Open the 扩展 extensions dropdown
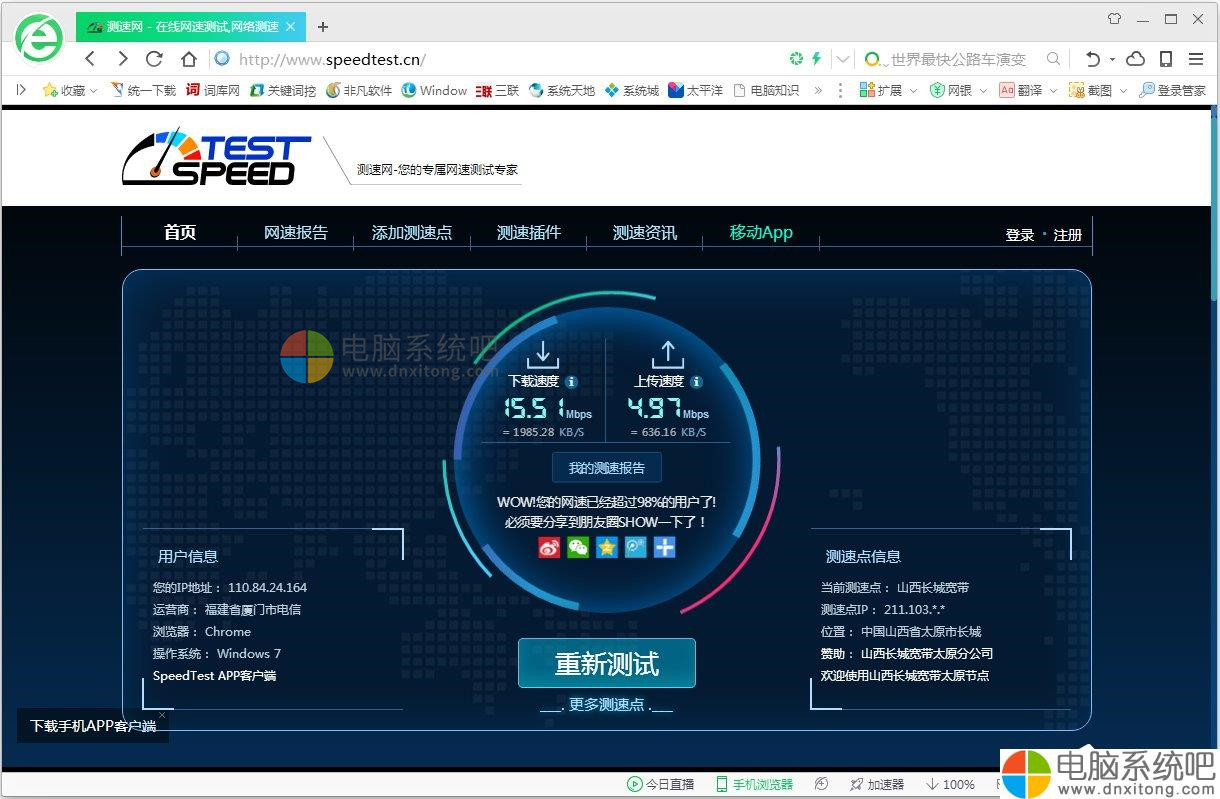The image size is (1220, 799). pos(888,90)
